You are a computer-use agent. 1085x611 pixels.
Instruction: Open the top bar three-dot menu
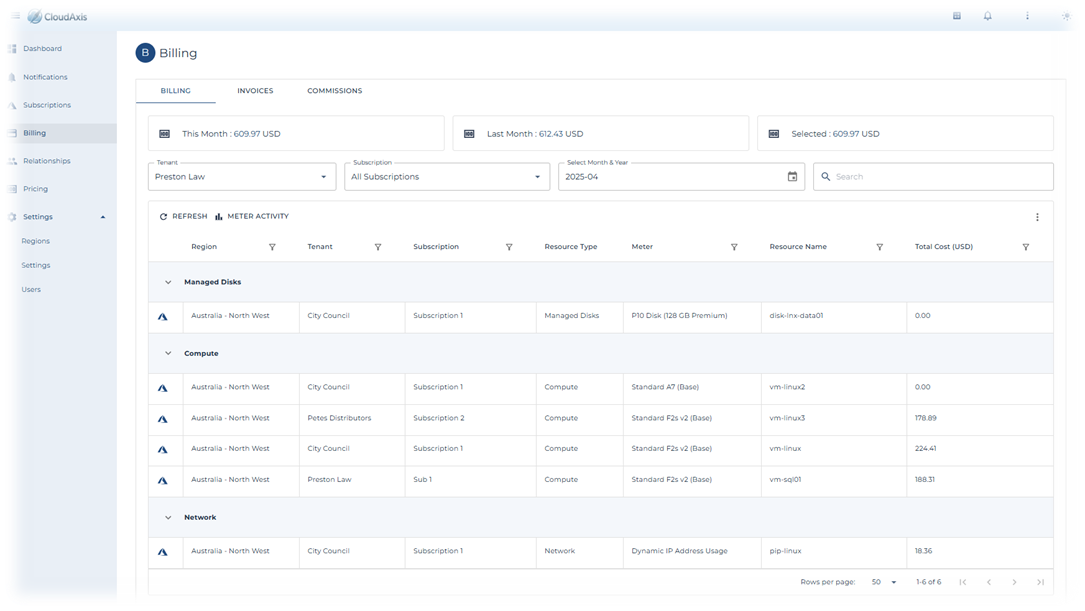click(x=1028, y=16)
